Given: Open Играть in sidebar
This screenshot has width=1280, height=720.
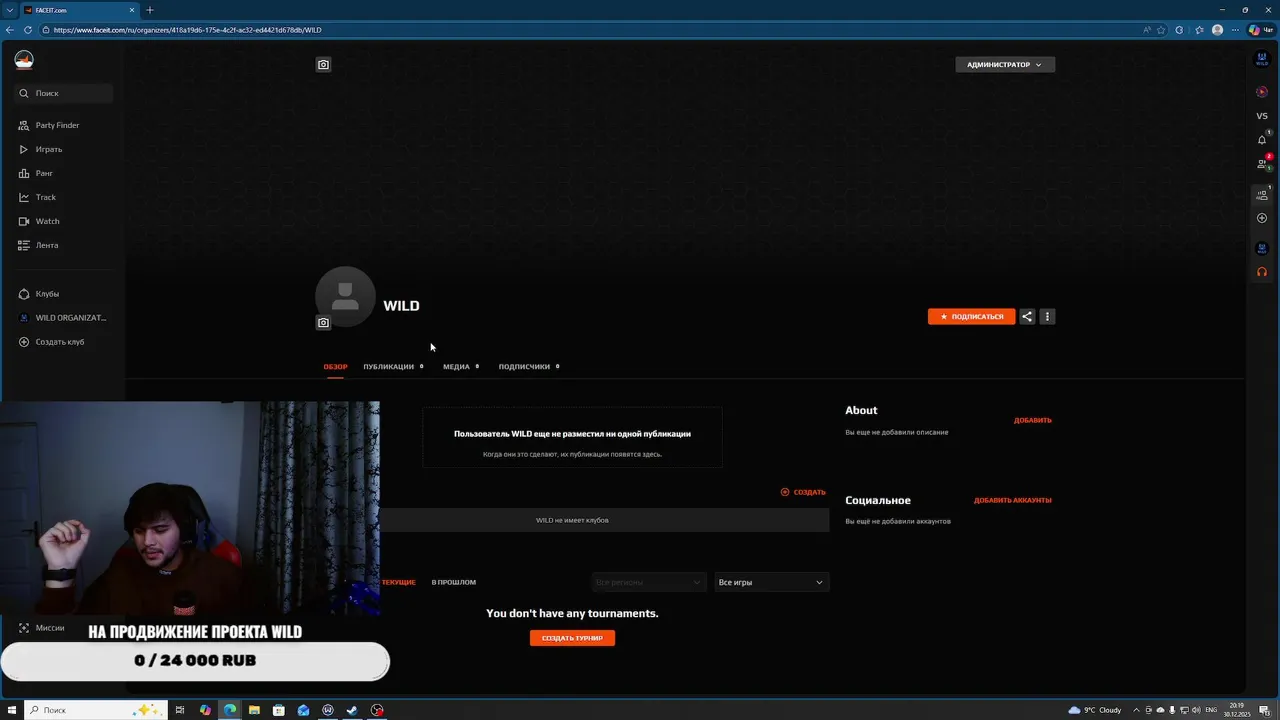Looking at the screenshot, I should pyautogui.click(x=49, y=149).
